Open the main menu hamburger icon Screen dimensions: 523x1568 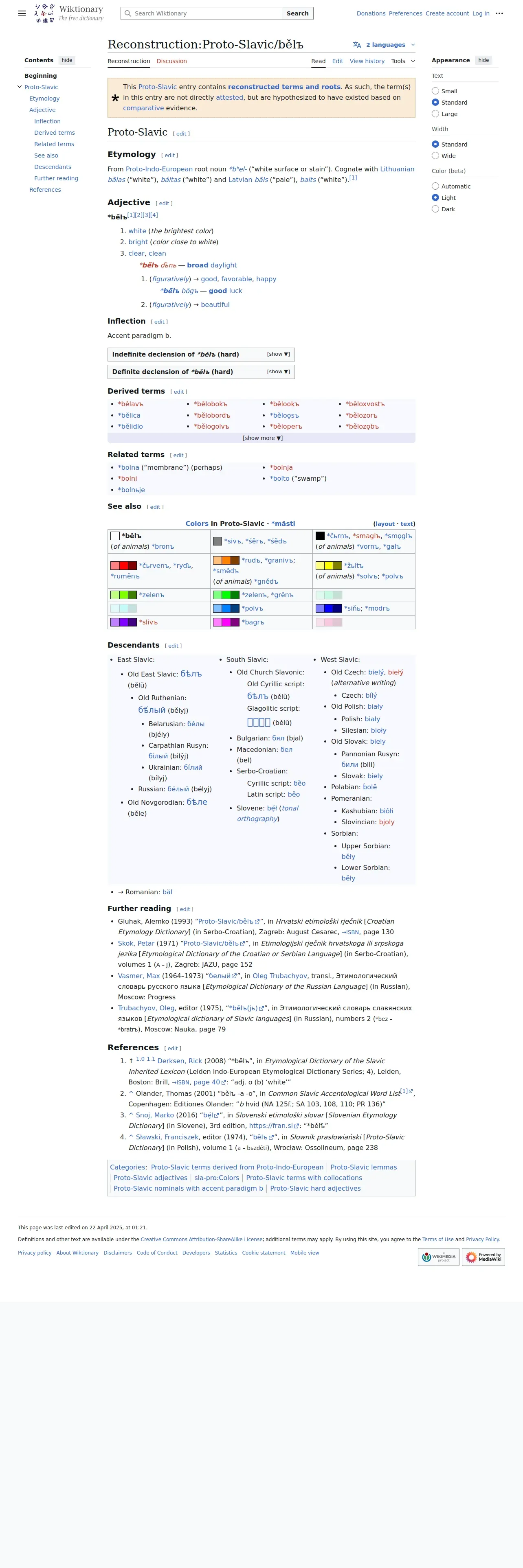tap(22, 13)
